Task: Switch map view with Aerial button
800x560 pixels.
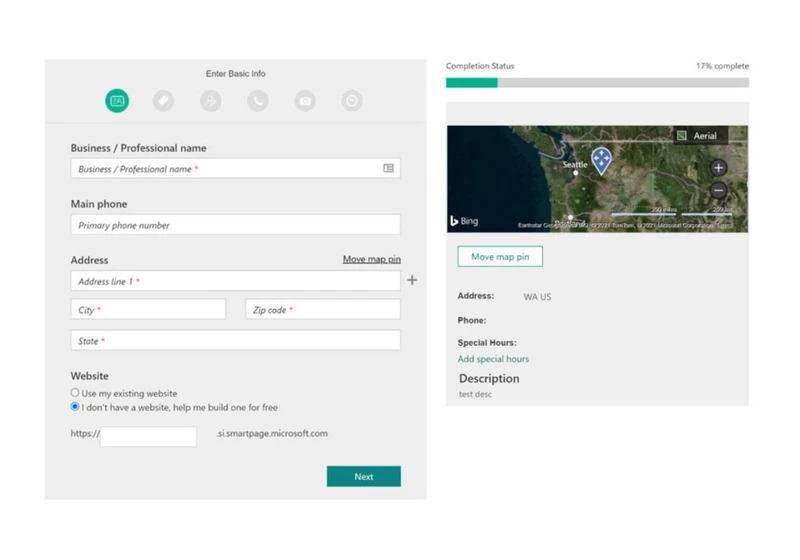Action: click(700, 136)
